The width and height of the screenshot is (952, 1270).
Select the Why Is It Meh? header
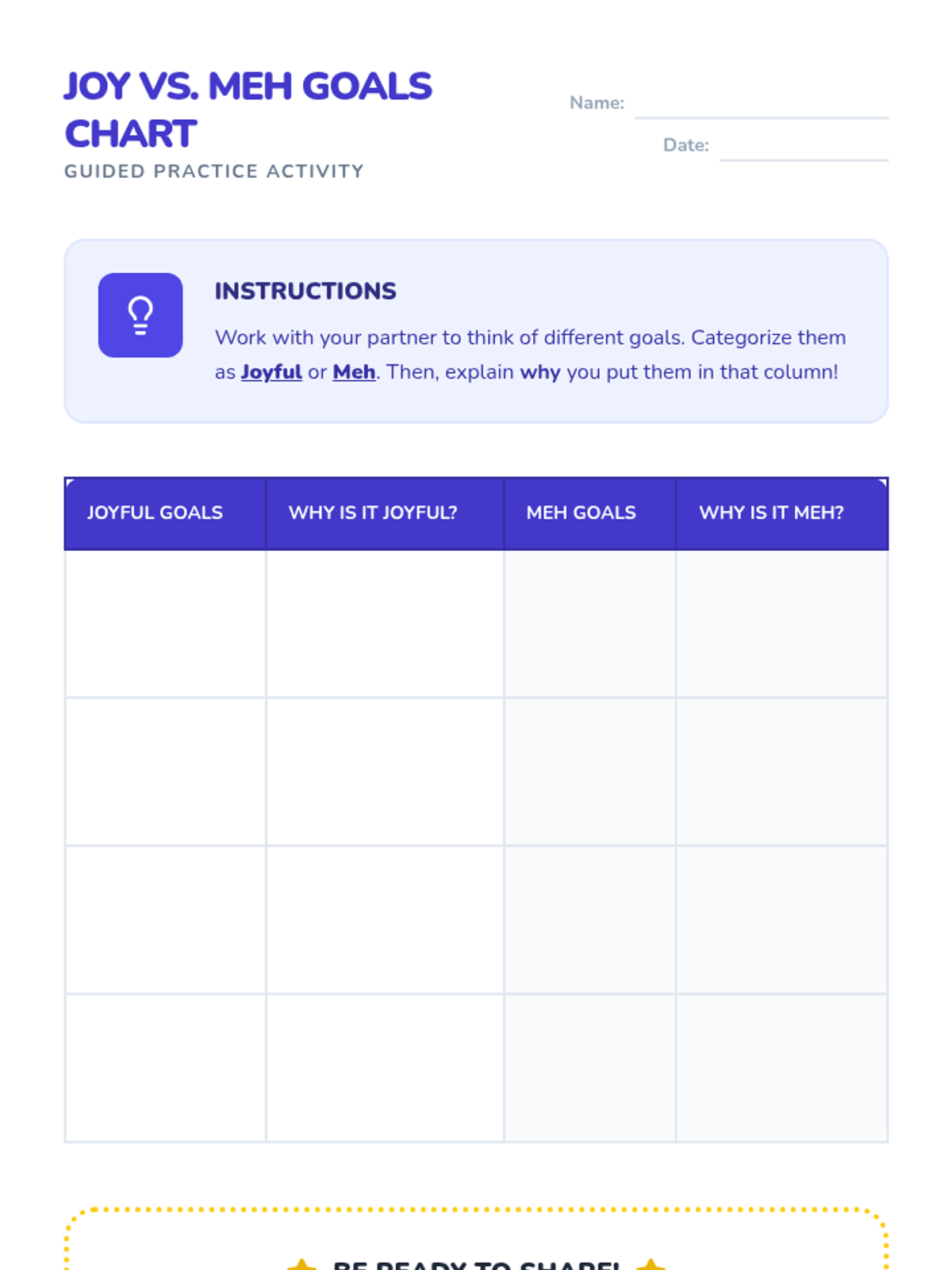771,513
